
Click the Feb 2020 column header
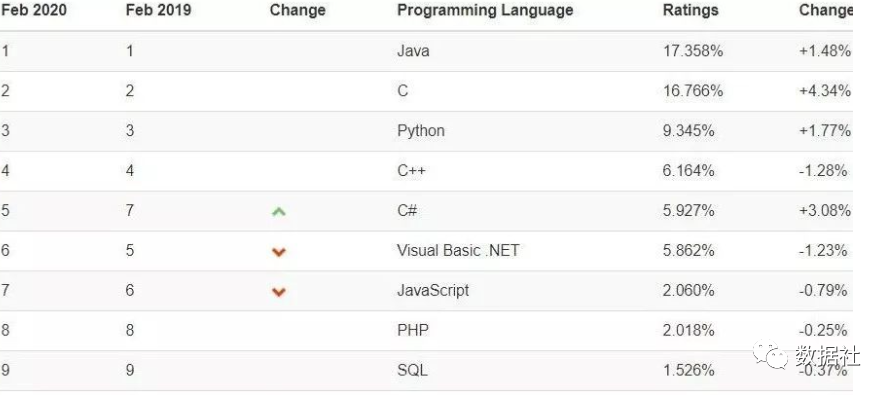point(33,10)
